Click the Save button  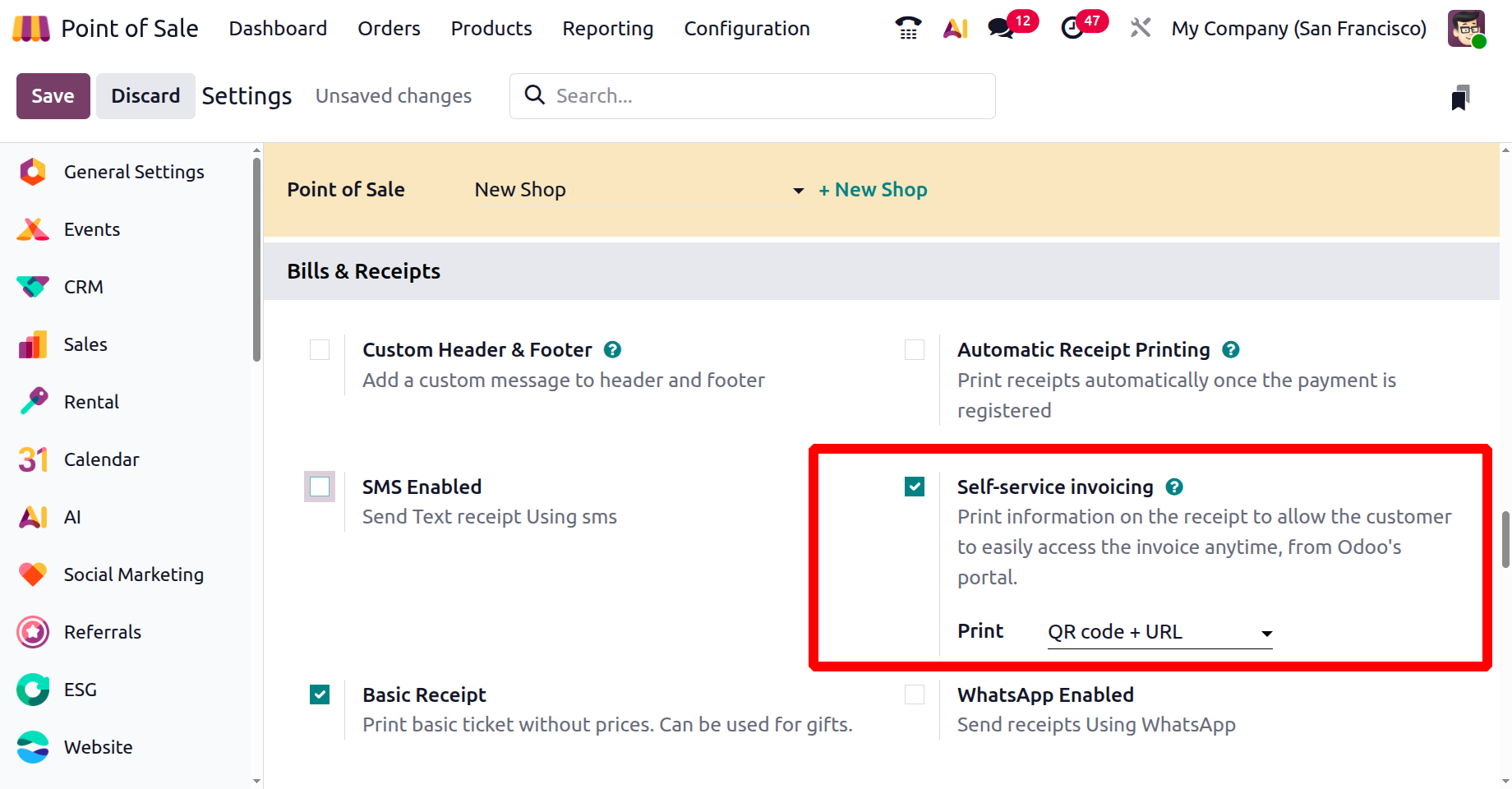click(53, 96)
